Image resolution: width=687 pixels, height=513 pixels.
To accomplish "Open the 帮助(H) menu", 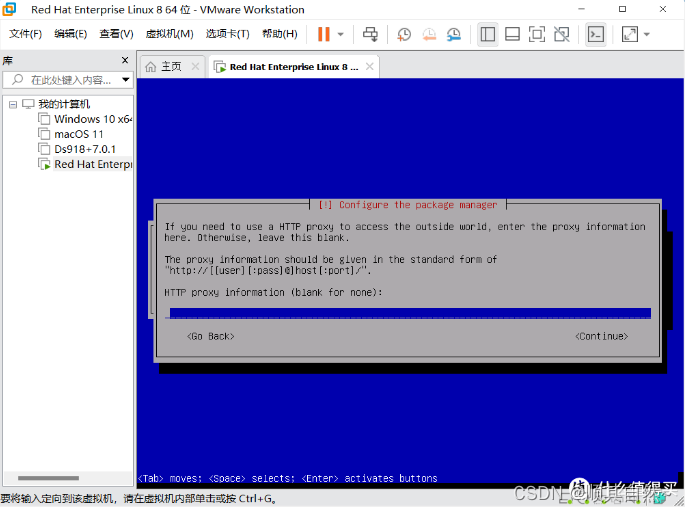I will tap(280, 34).
